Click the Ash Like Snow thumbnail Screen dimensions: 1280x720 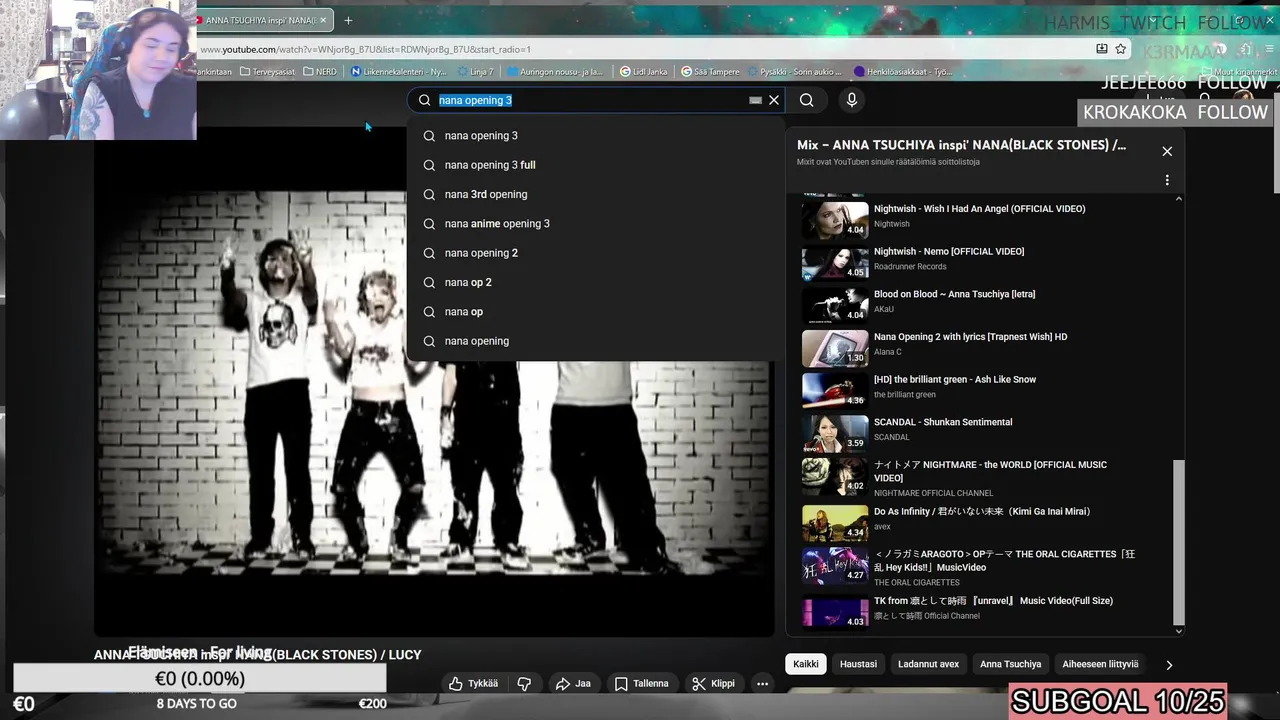pos(835,391)
